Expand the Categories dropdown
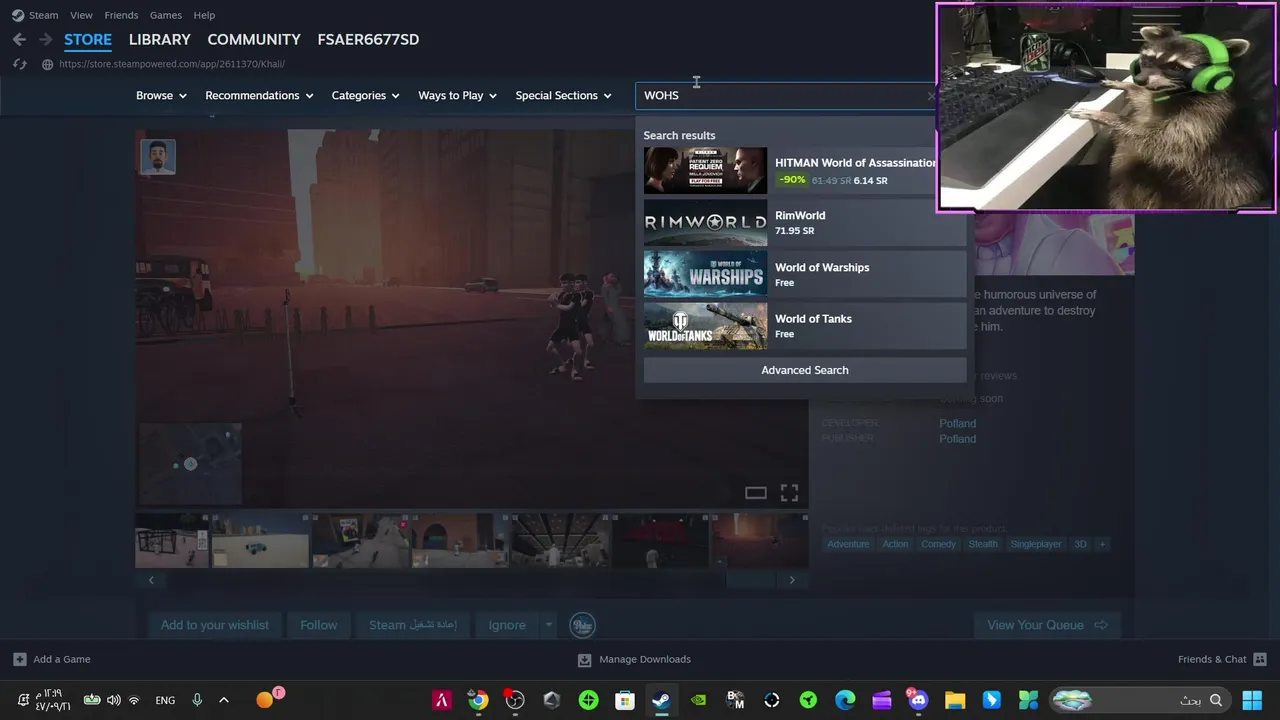This screenshot has width=1280, height=720. click(x=365, y=95)
